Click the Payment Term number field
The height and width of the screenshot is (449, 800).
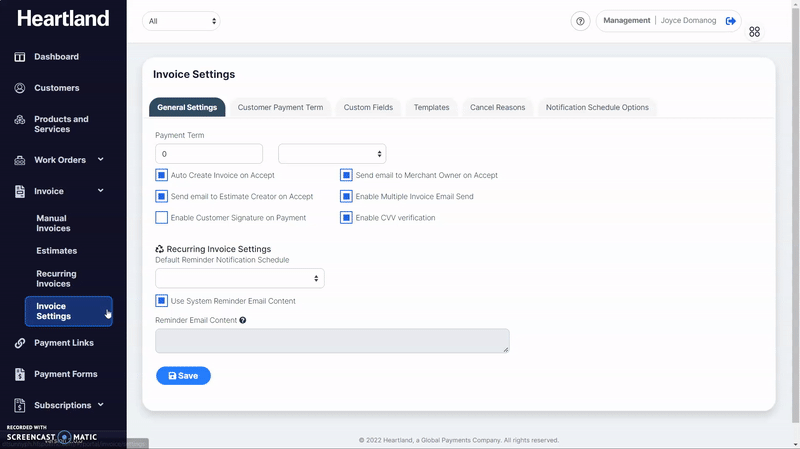(x=209, y=154)
